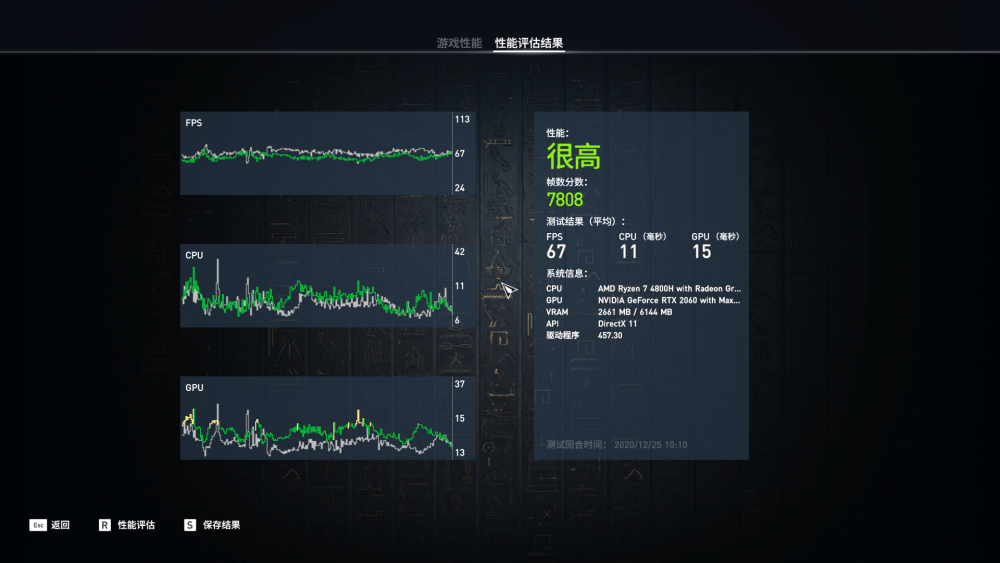This screenshot has height=563, width=1000.
Task: Click the 返回 button label
Action: 61,525
